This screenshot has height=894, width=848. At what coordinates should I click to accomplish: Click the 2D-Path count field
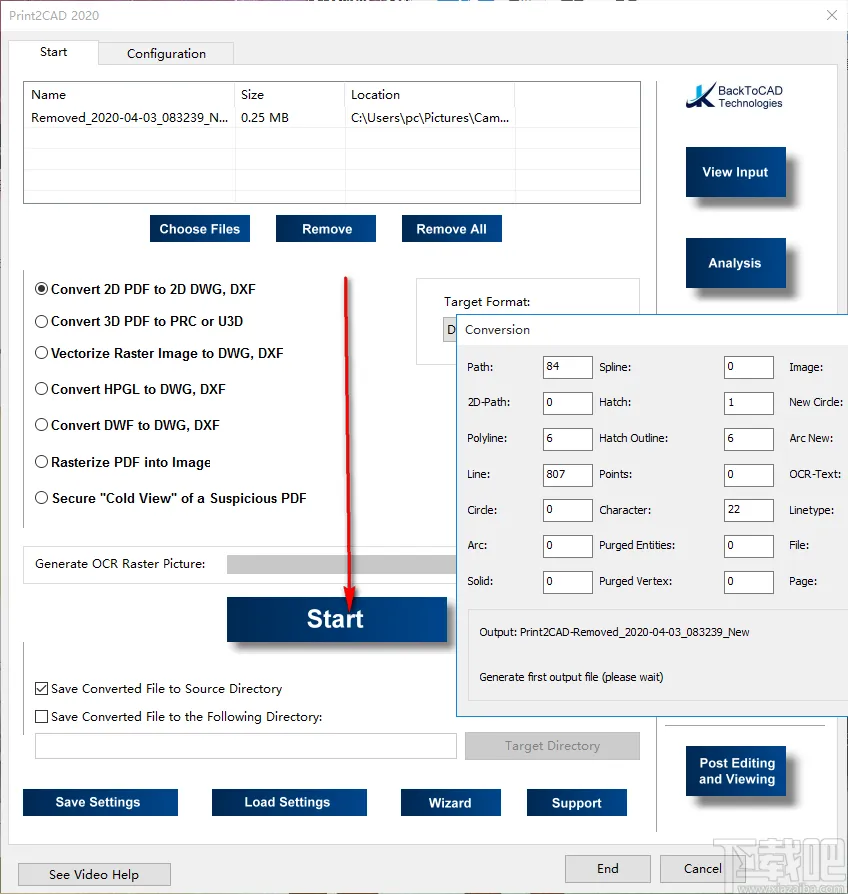coord(567,403)
